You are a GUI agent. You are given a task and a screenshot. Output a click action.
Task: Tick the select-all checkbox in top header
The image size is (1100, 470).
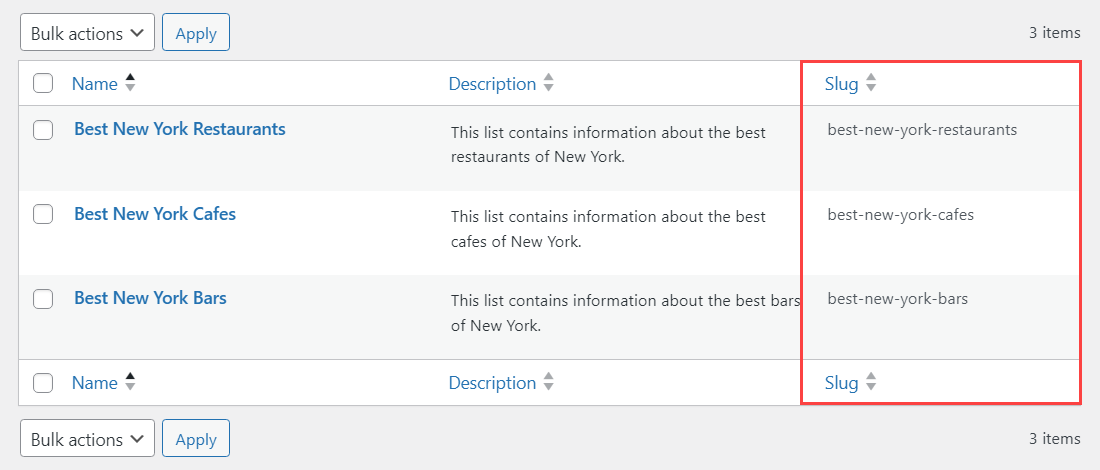point(43,83)
